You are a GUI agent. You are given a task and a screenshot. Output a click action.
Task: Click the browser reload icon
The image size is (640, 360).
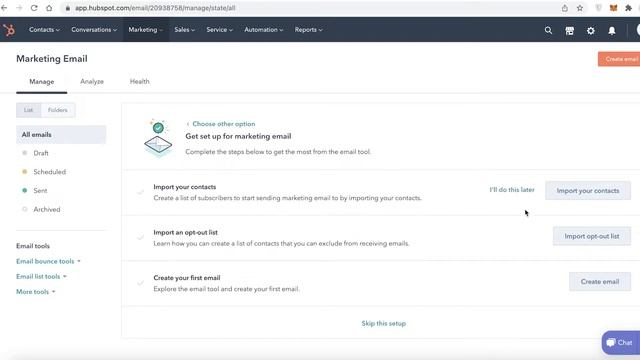[x=34, y=8]
